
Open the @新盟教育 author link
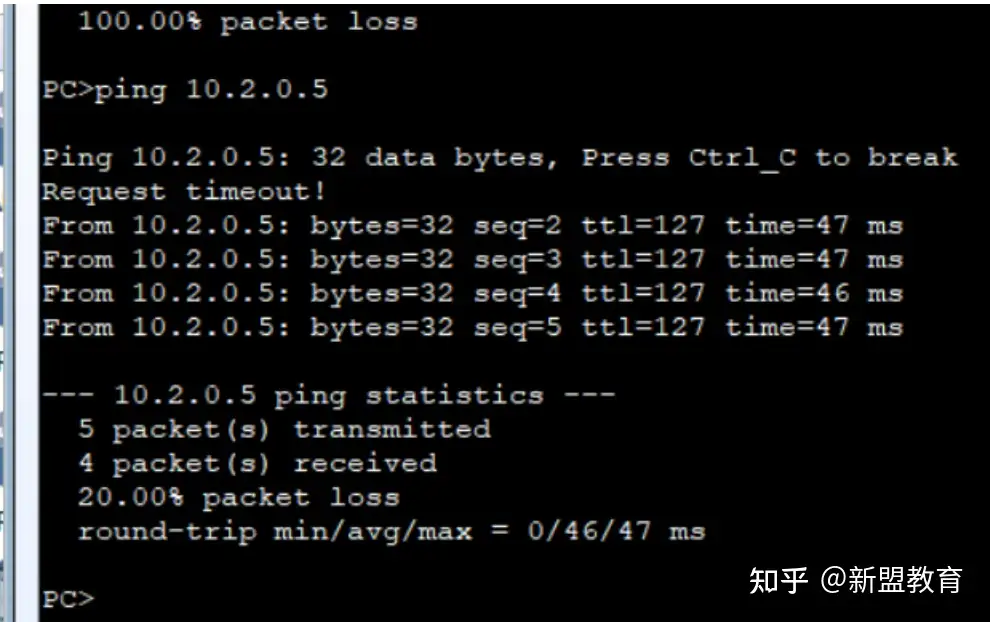pos(892,580)
